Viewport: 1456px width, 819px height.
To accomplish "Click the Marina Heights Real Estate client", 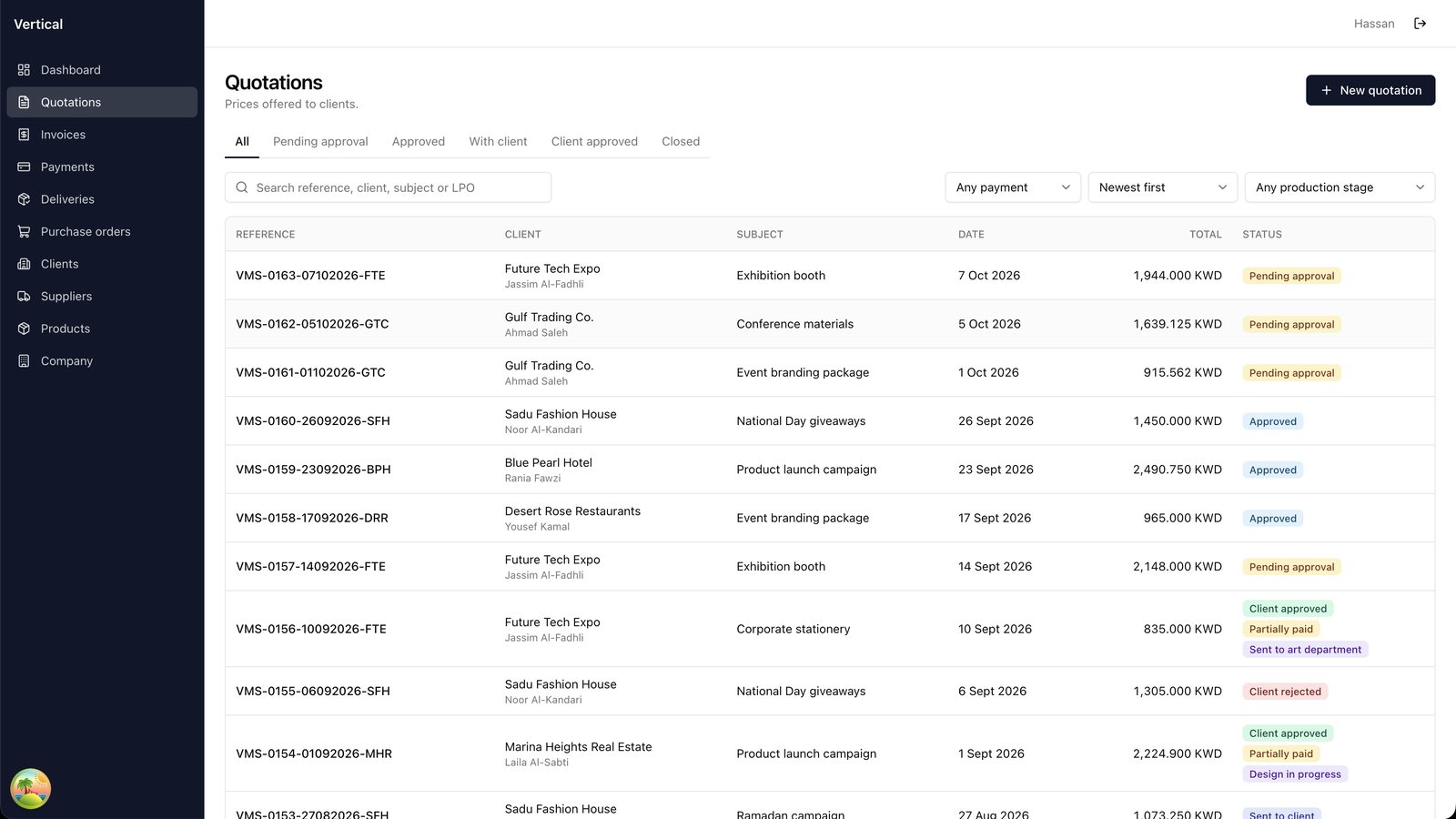I will pos(578,753).
